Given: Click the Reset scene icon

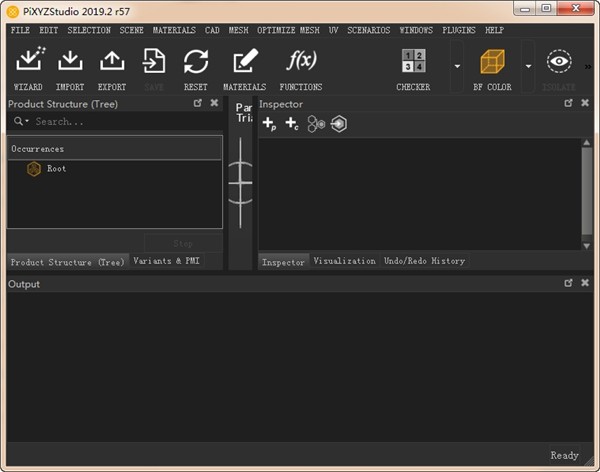Looking at the screenshot, I should pos(196,61).
